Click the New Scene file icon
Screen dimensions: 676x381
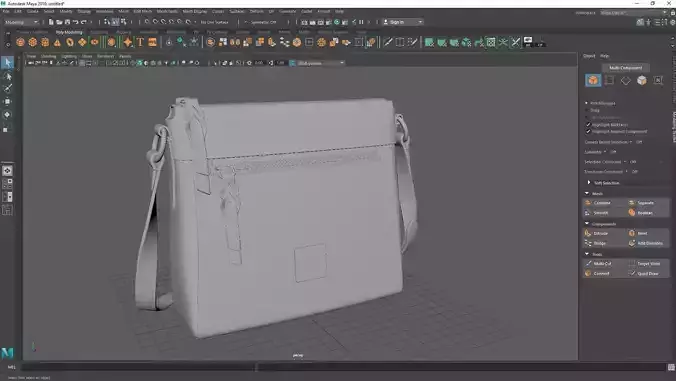pos(51,22)
